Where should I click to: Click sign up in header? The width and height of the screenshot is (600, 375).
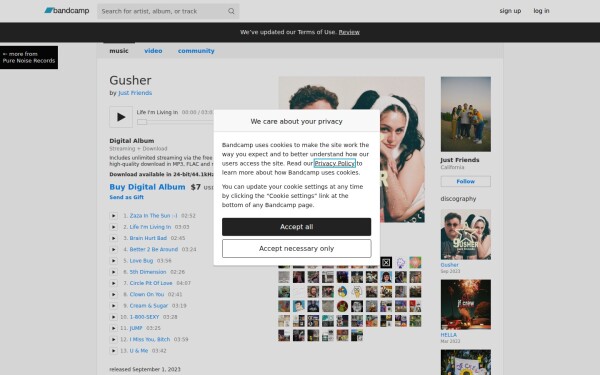(x=510, y=11)
